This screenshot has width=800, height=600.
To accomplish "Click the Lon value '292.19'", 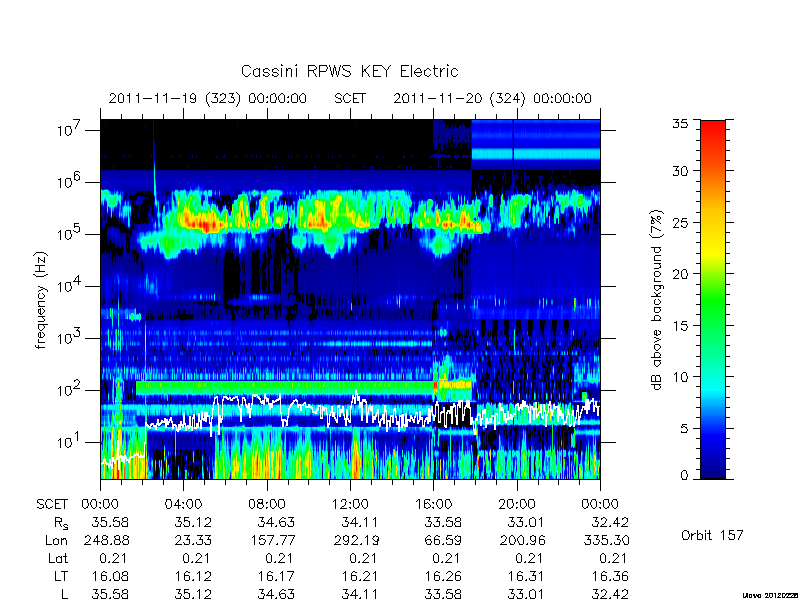I will pyautogui.click(x=356, y=540).
